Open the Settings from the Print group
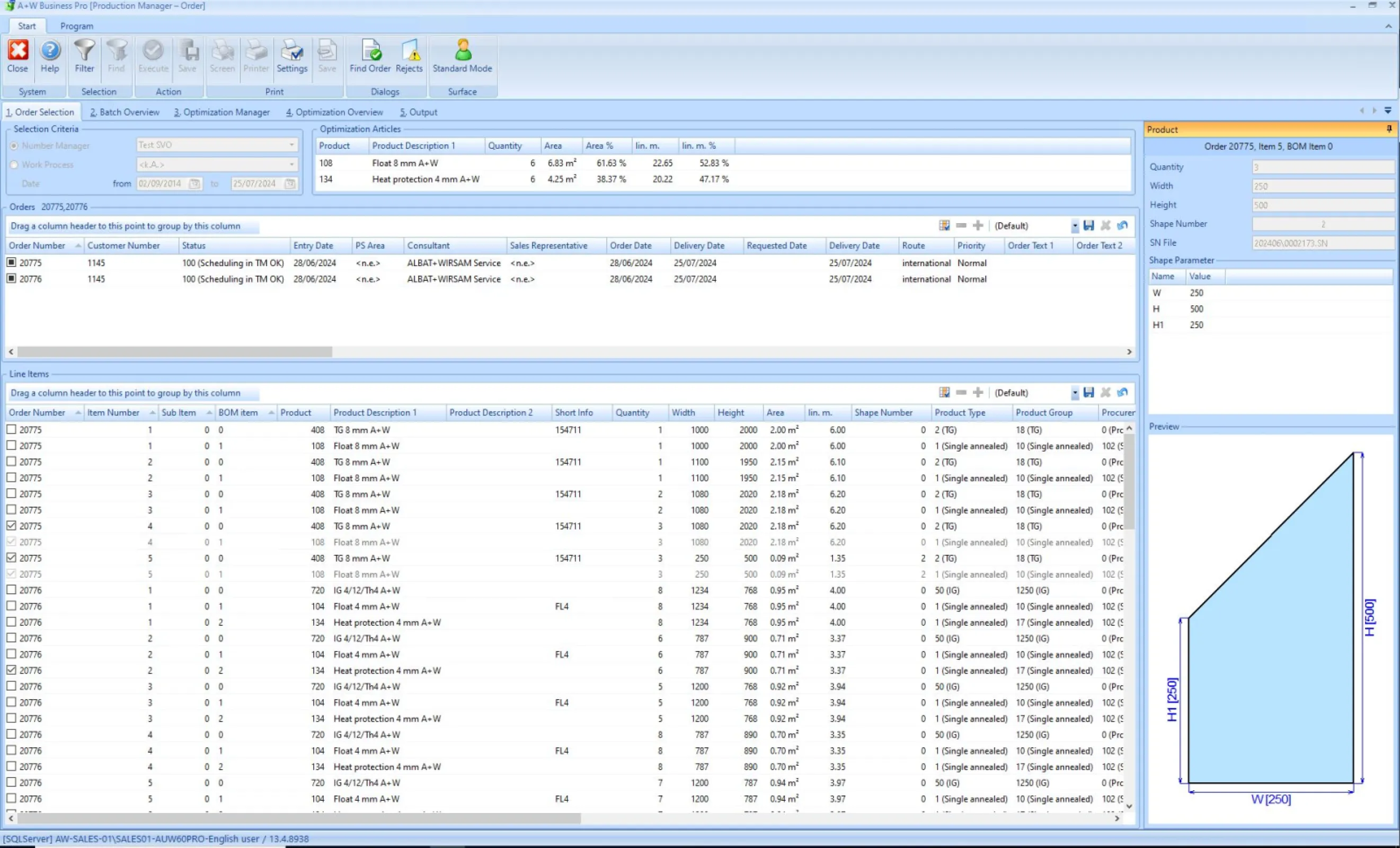Image resolution: width=1400 pixels, height=848 pixels. click(291, 57)
